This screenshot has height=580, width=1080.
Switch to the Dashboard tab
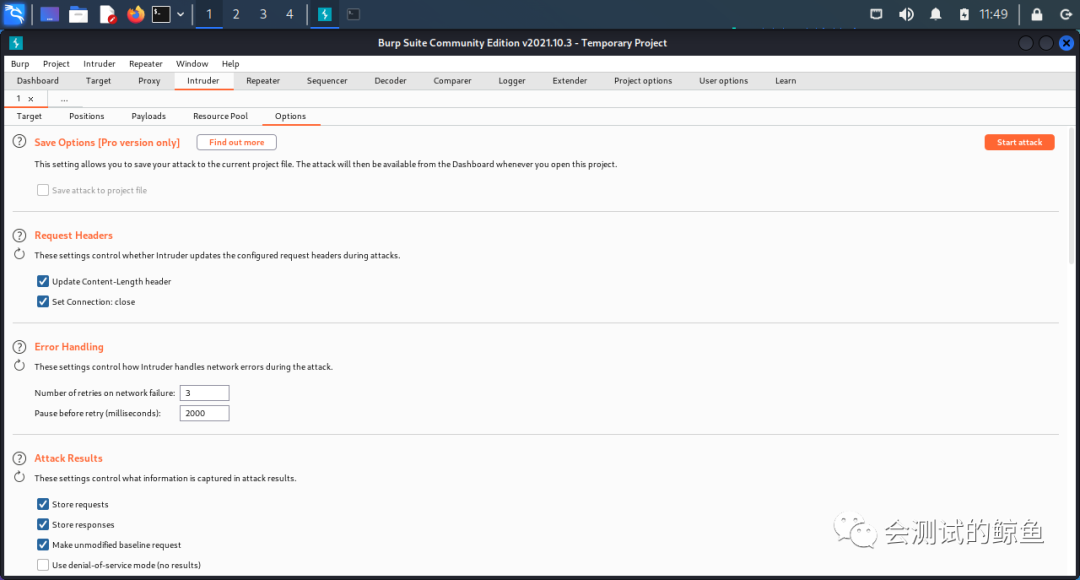[38, 81]
